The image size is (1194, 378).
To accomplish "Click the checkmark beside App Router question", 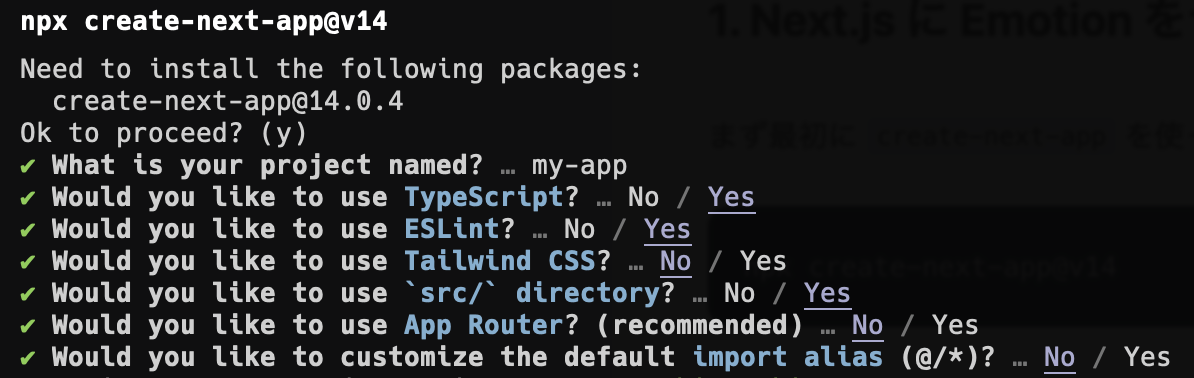I will (x=27, y=325).
